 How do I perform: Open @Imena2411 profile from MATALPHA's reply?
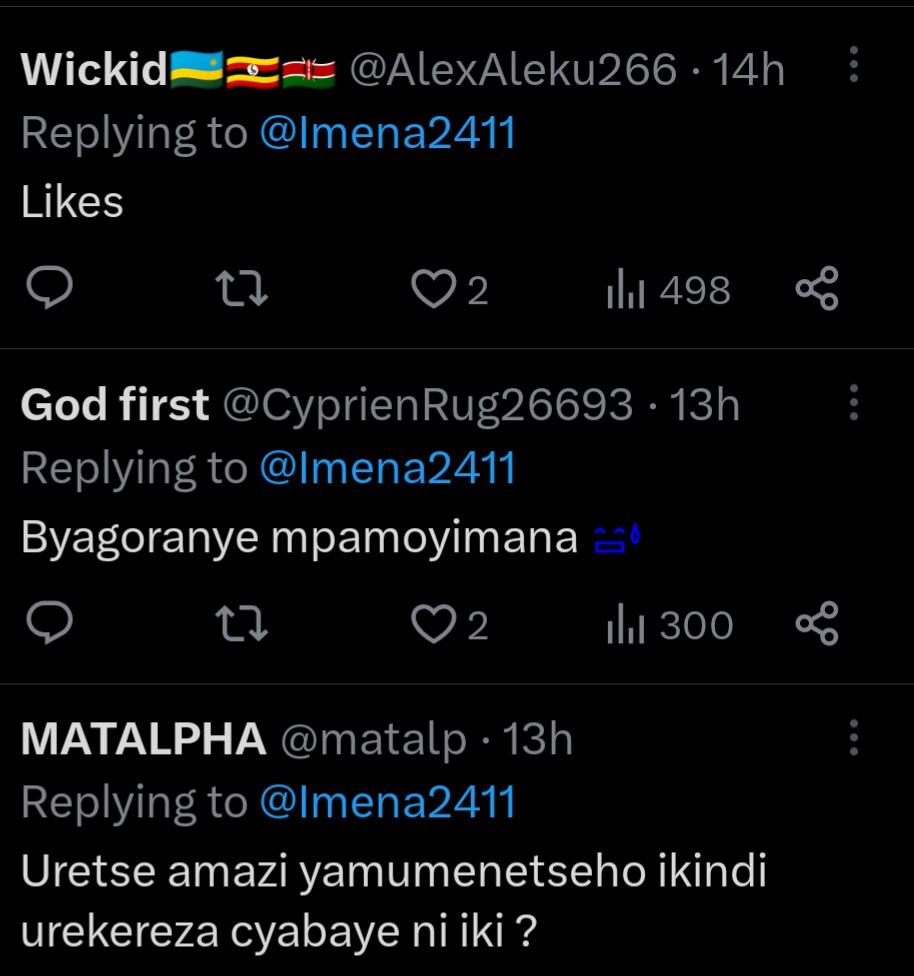point(387,803)
